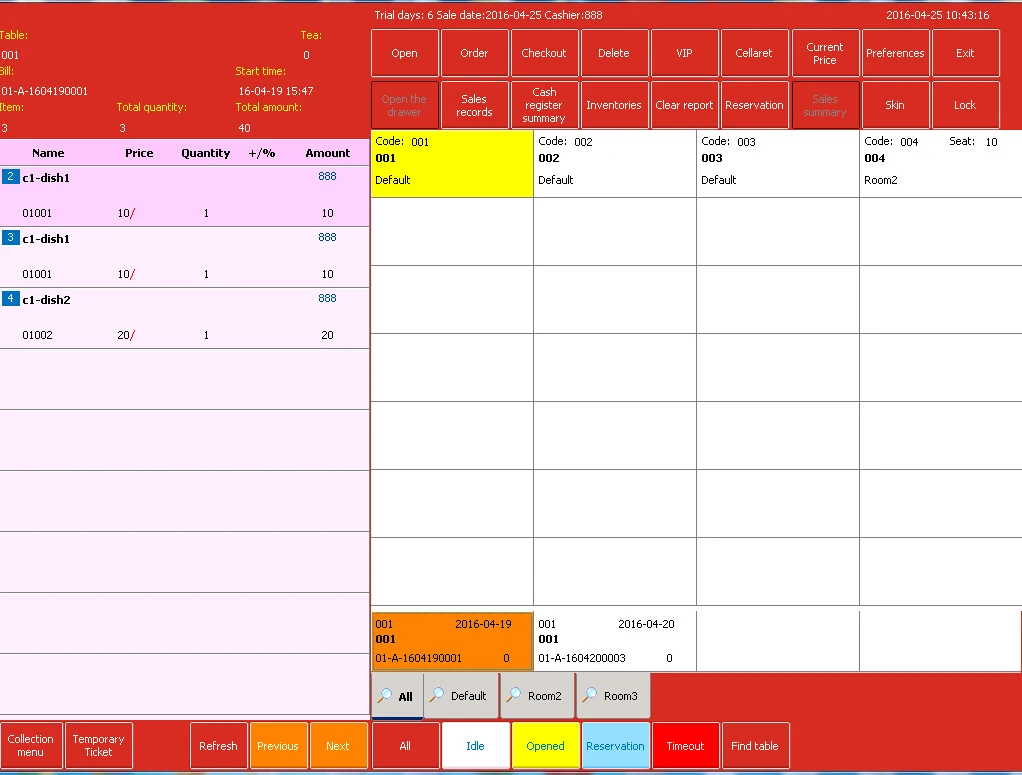Open the Cash register summary
The image size is (1022, 775).
[544, 104]
